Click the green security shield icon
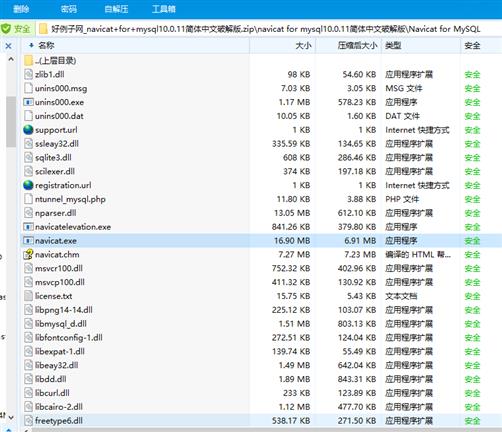The image size is (502, 432). click(x=6, y=29)
